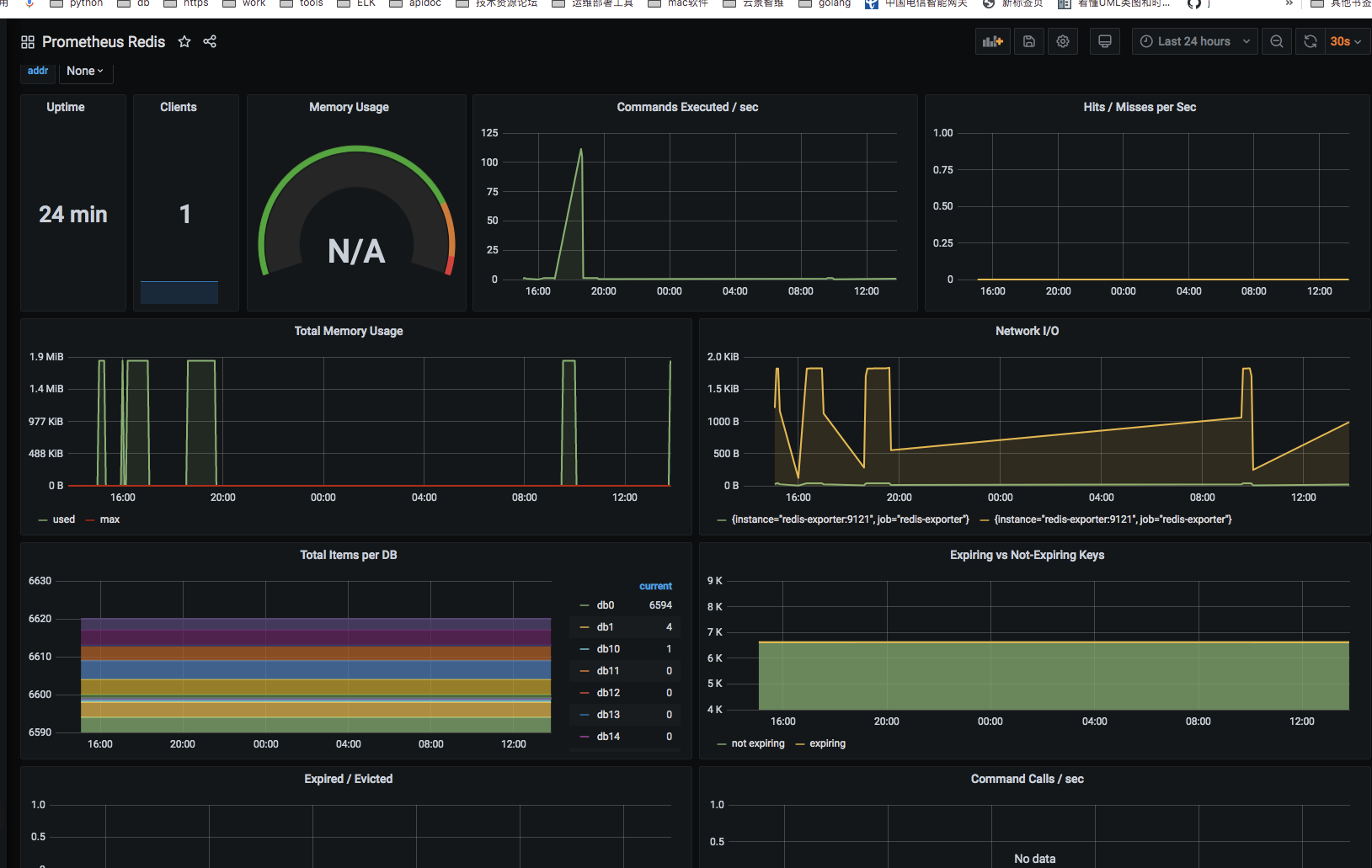The width and height of the screenshot is (1372, 868).
Task: Toggle the db11 legend series
Action: pos(608,671)
